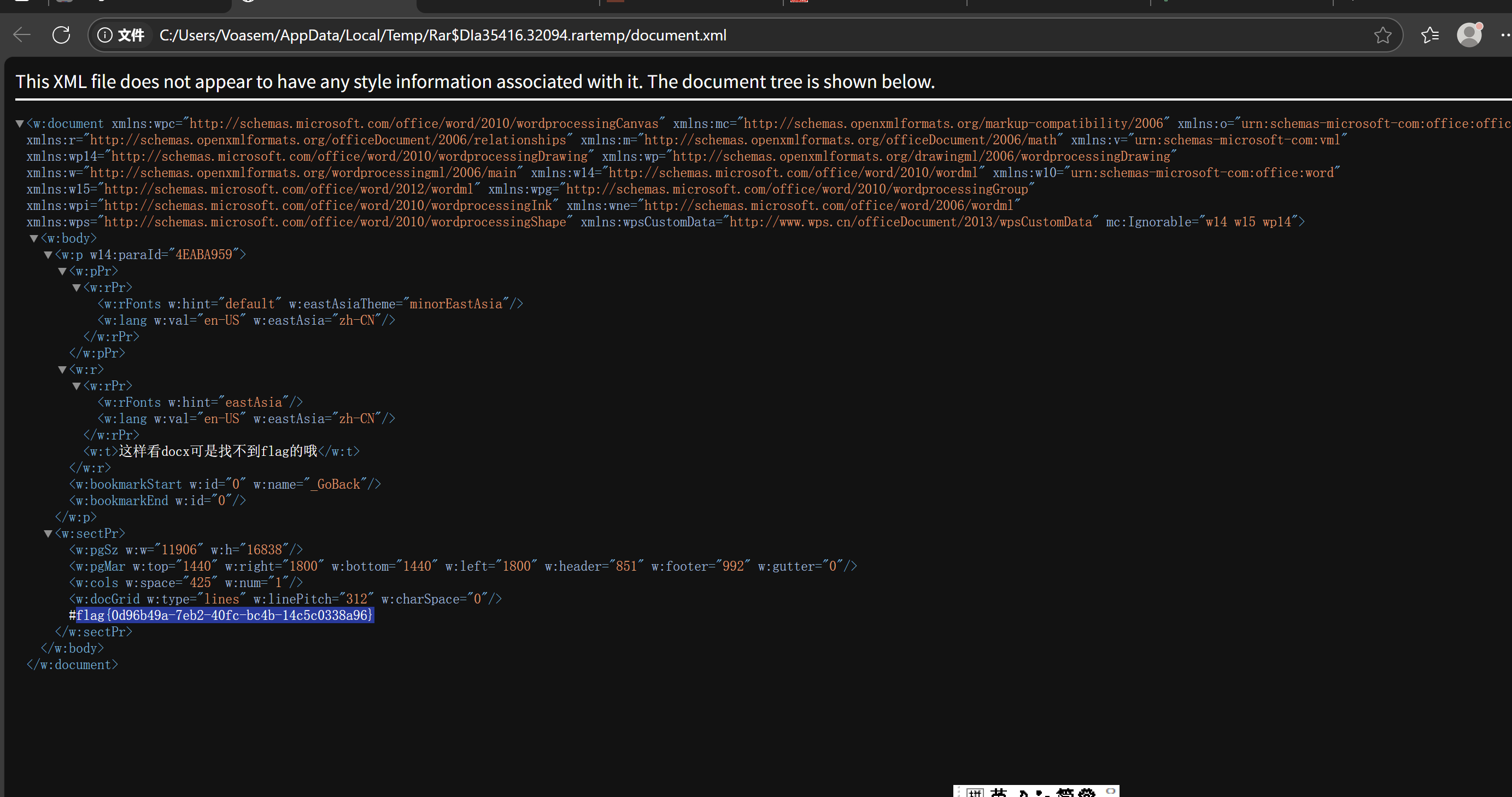Collapse the w:sectPr section node
Viewport: 1512px width, 797px height.
point(48,534)
